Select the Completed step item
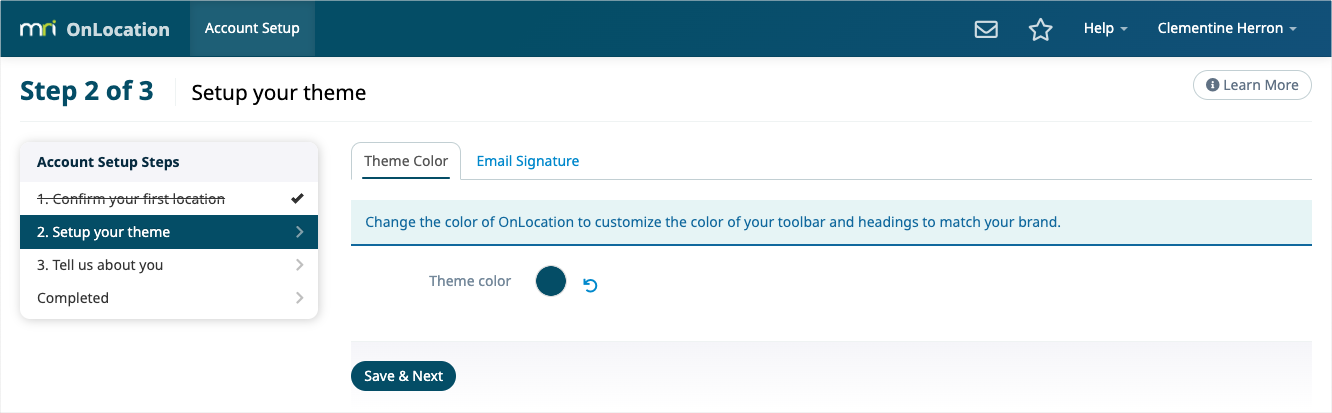The image size is (1332, 413). pos(169,298)
